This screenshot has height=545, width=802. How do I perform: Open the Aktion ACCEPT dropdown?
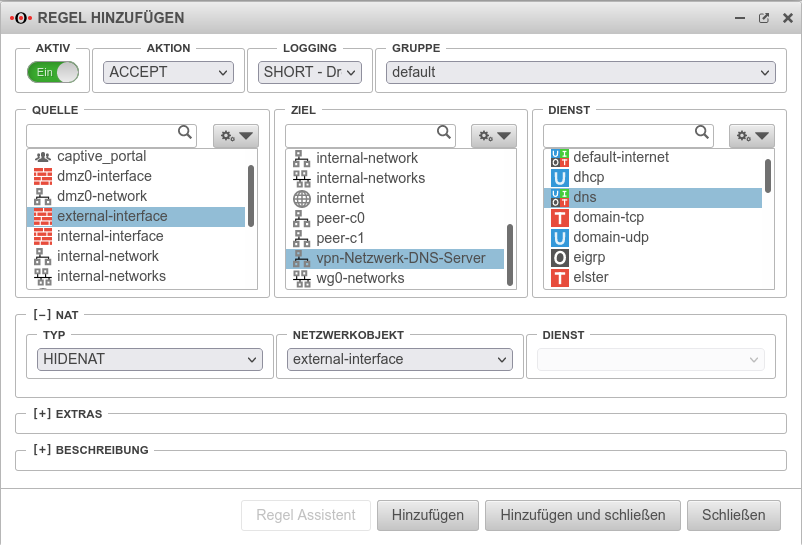click(168, 72)
